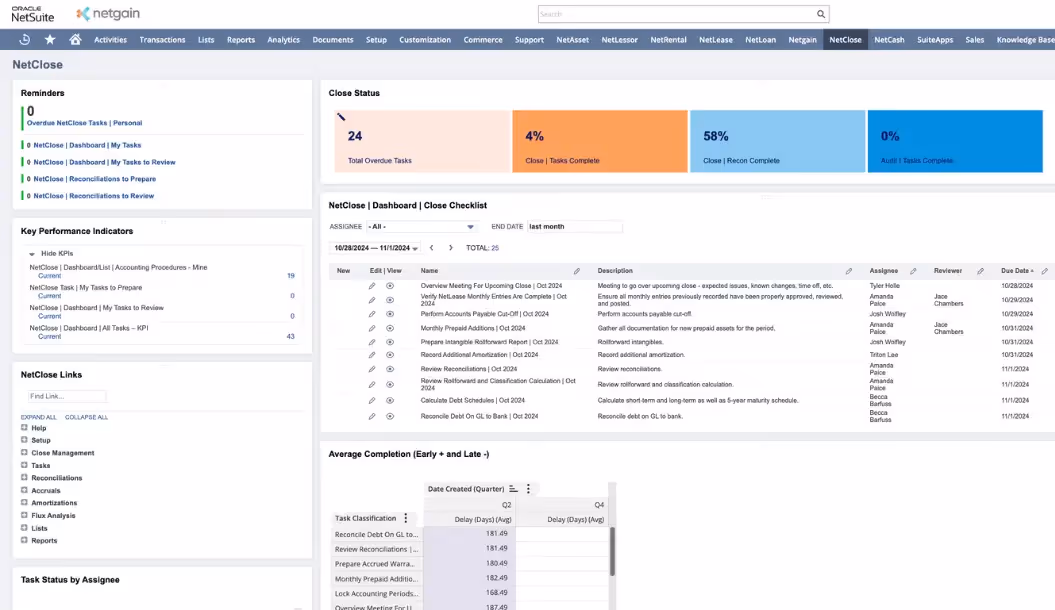Image resolution: width=1055 pixels, height=610 pixels.
Task: Collapse the Hide KPIs section
Action: (32, 254)
